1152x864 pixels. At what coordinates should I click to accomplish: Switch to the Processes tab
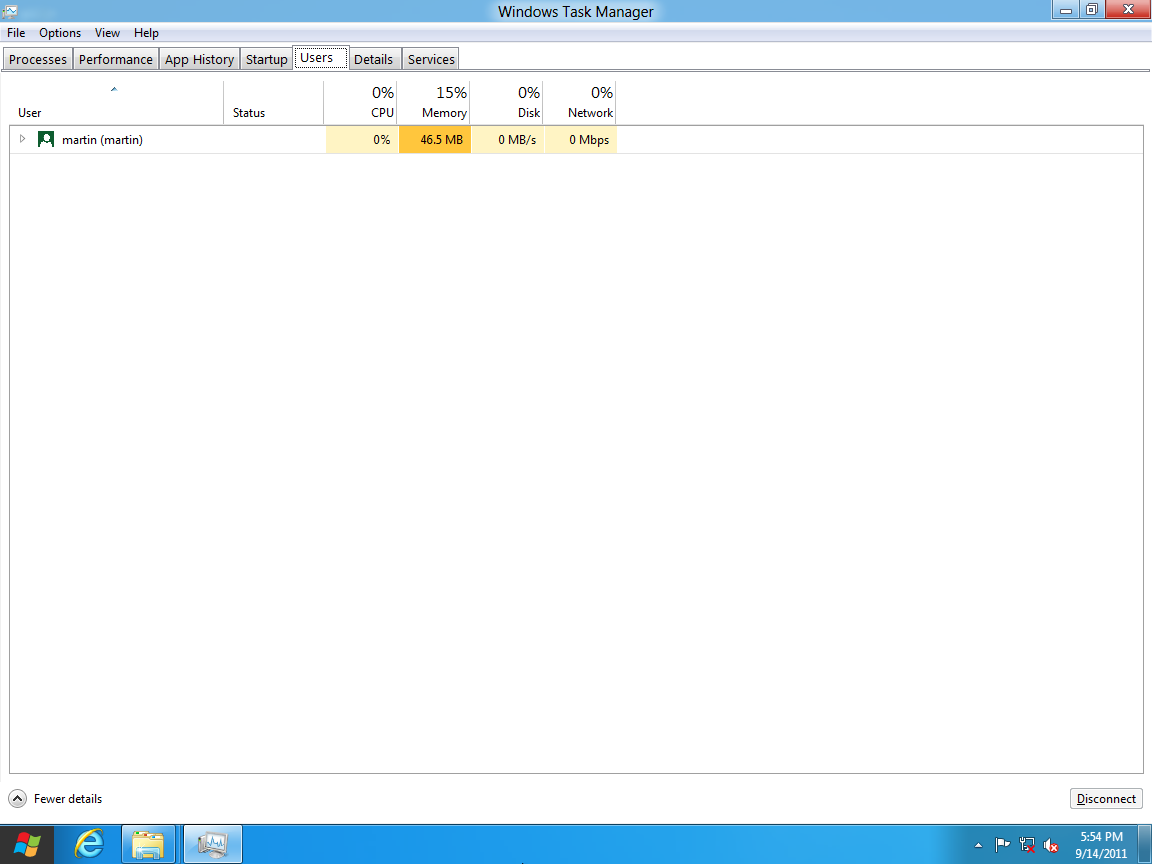tap(37, 60)
